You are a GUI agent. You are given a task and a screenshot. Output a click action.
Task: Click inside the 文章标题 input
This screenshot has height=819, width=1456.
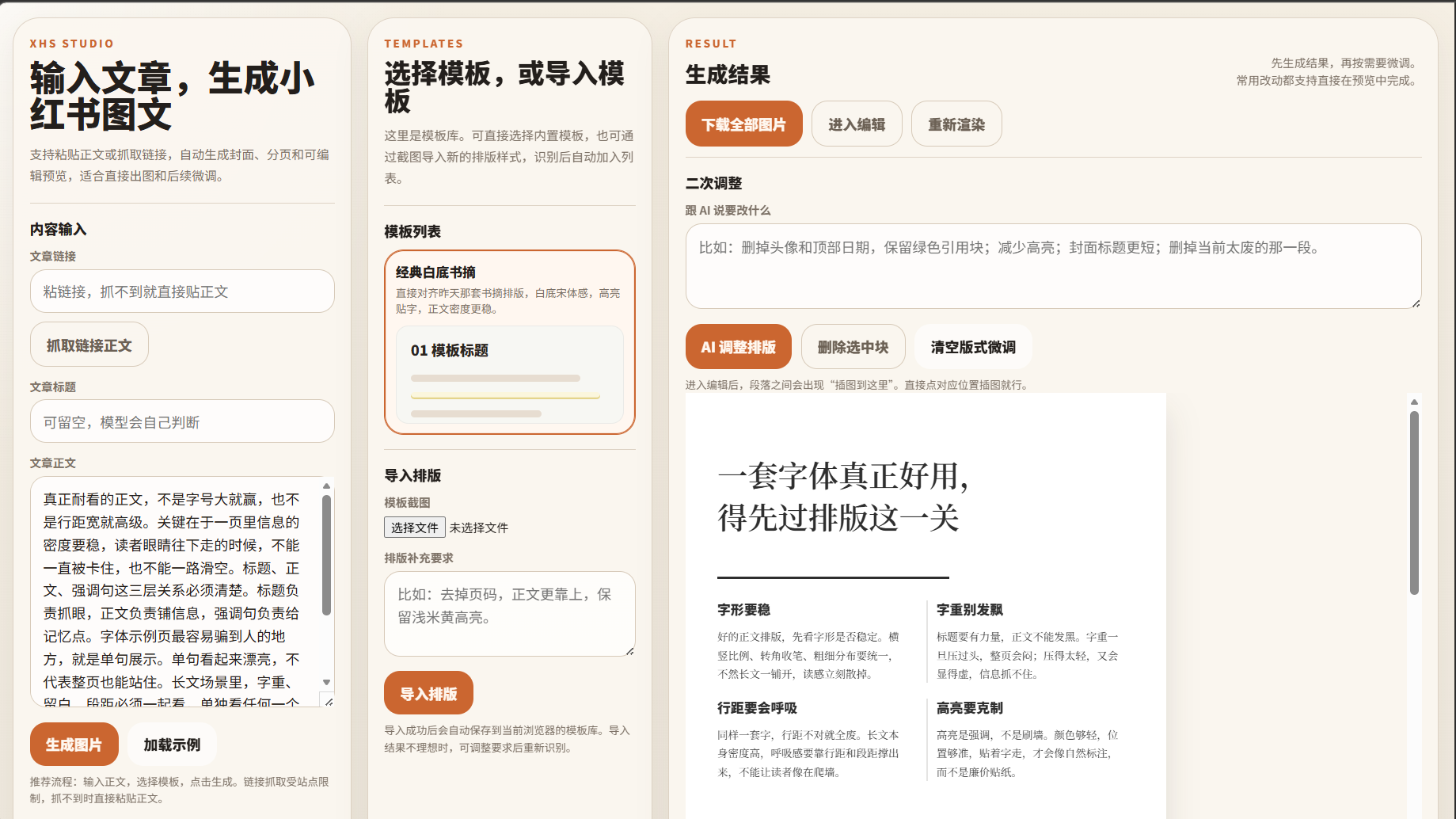pos(181,421)
